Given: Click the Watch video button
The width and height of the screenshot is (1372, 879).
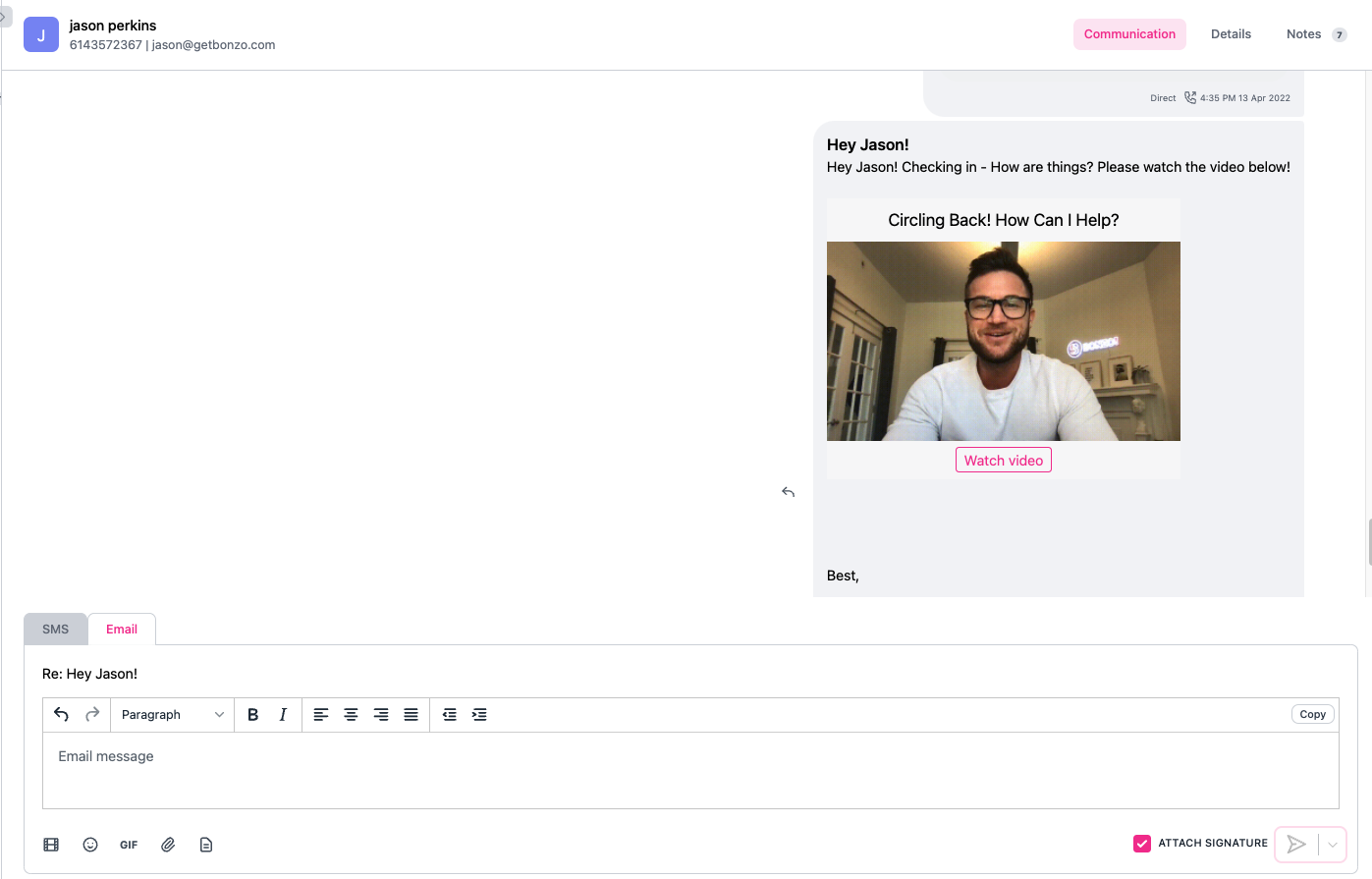Looking at the screenshot, I should (1004, 461).
